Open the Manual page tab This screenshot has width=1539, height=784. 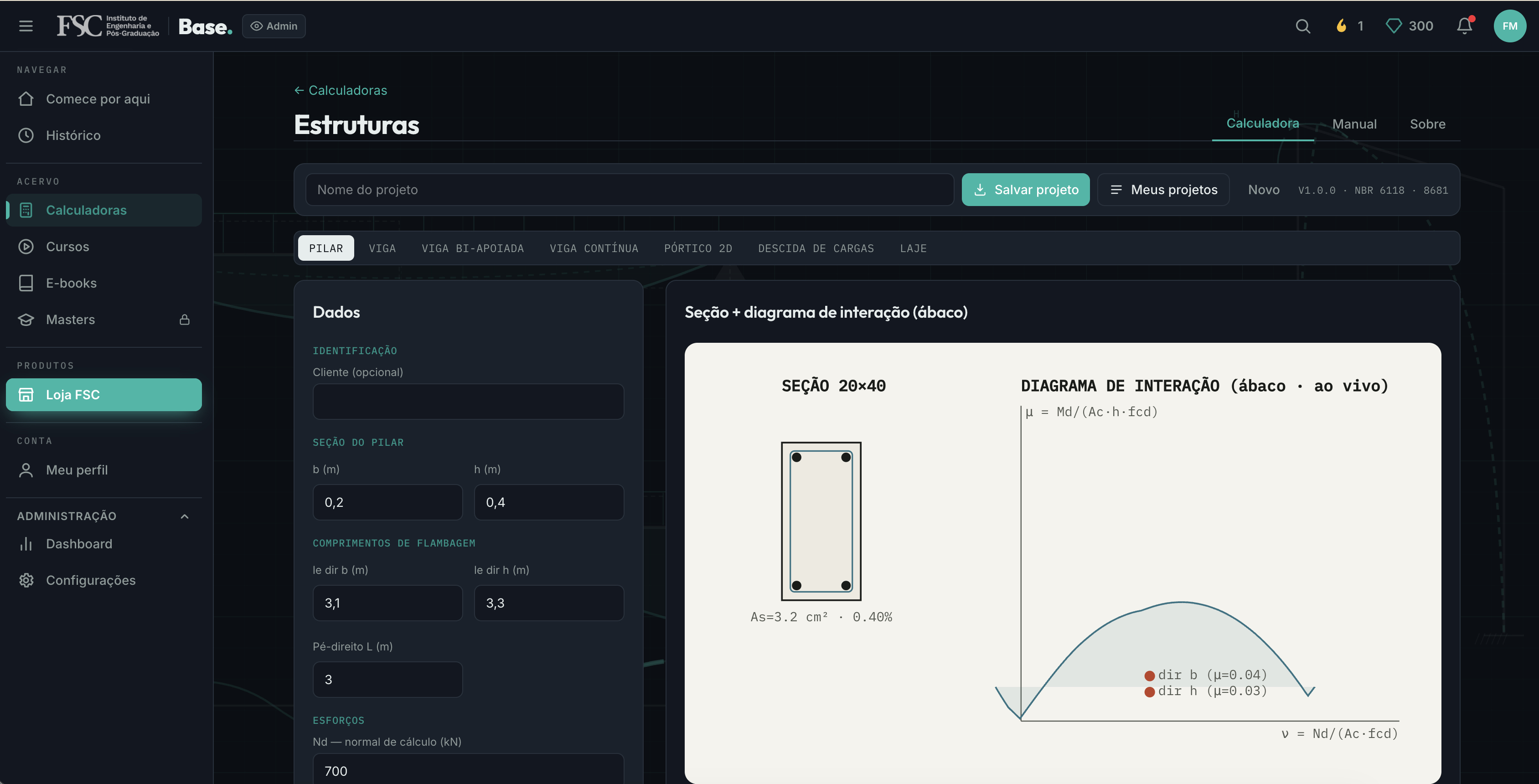(x=1354, y=124)
